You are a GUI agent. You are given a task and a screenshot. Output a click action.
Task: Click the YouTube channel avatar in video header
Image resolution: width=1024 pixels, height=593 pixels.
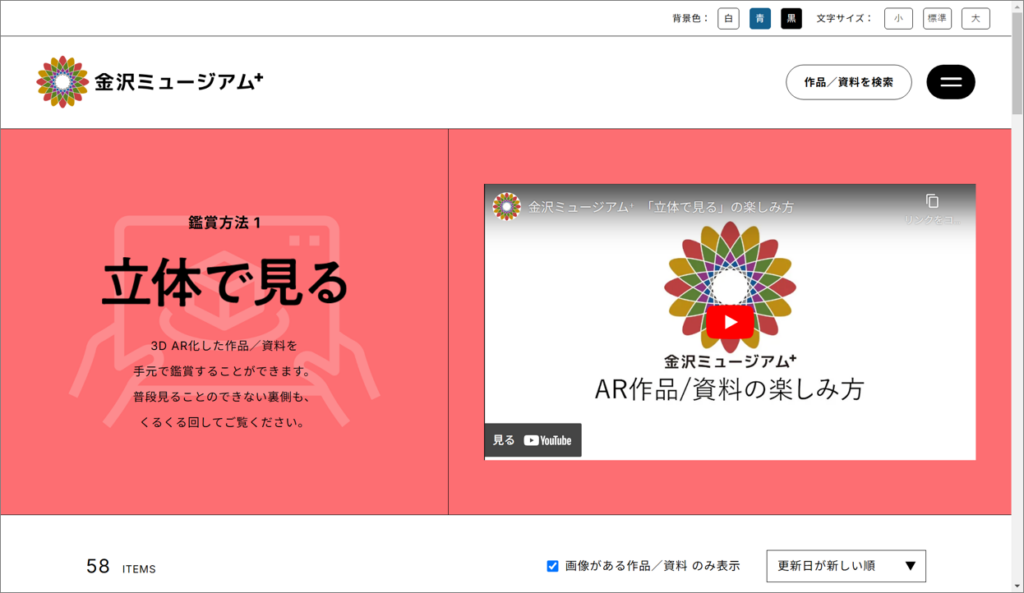click(x=507, y=207)
